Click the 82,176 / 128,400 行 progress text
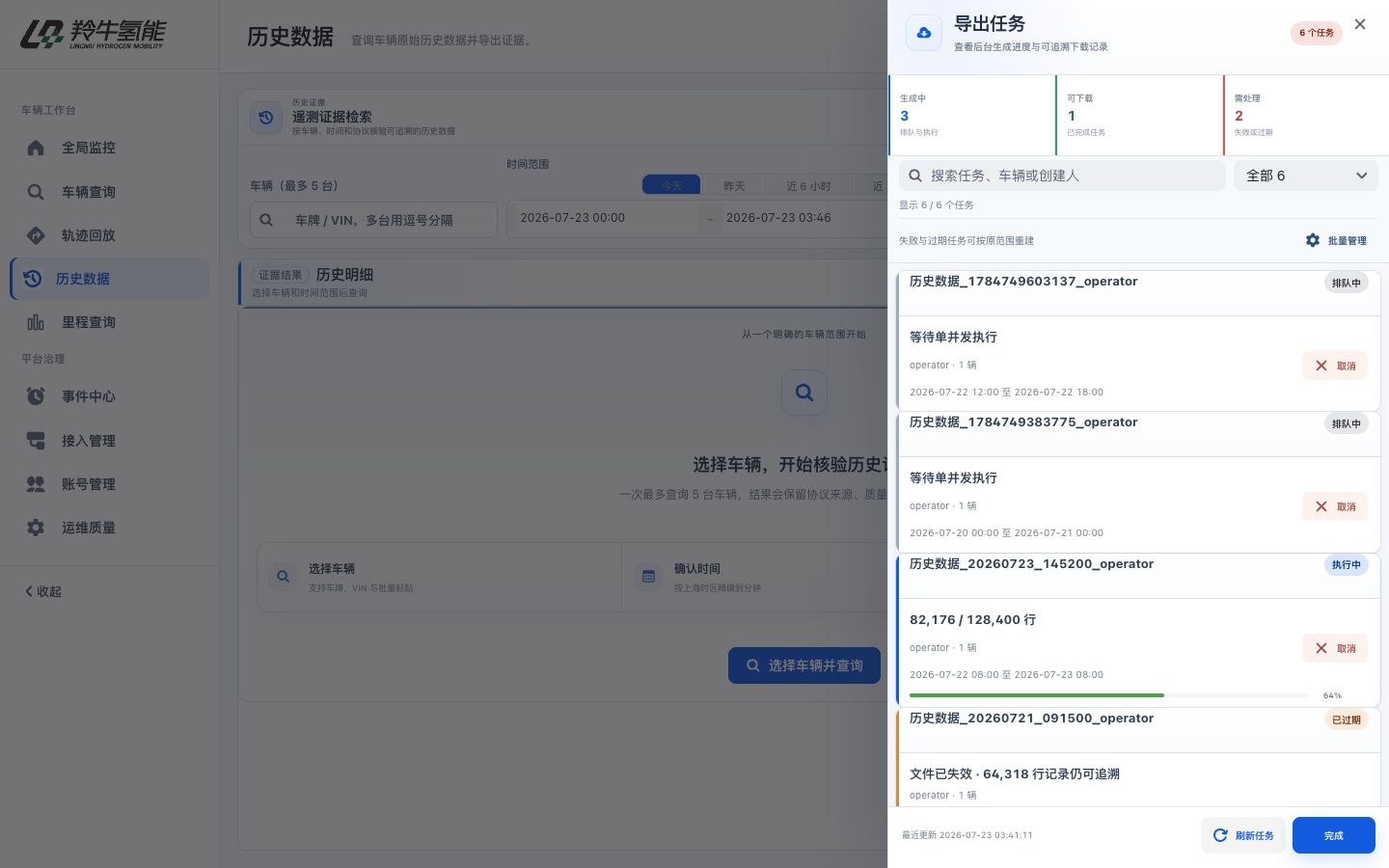This screenshot has width=1389, height=868. pos(972,620)
